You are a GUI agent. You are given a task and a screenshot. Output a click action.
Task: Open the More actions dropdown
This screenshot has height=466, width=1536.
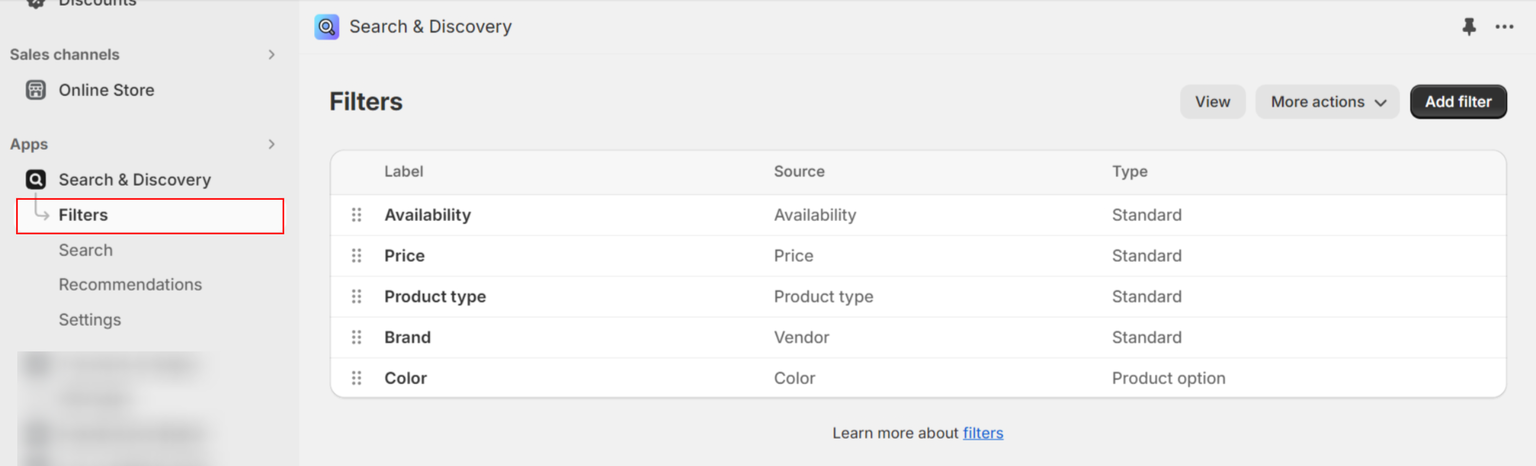click(1327, 102)
